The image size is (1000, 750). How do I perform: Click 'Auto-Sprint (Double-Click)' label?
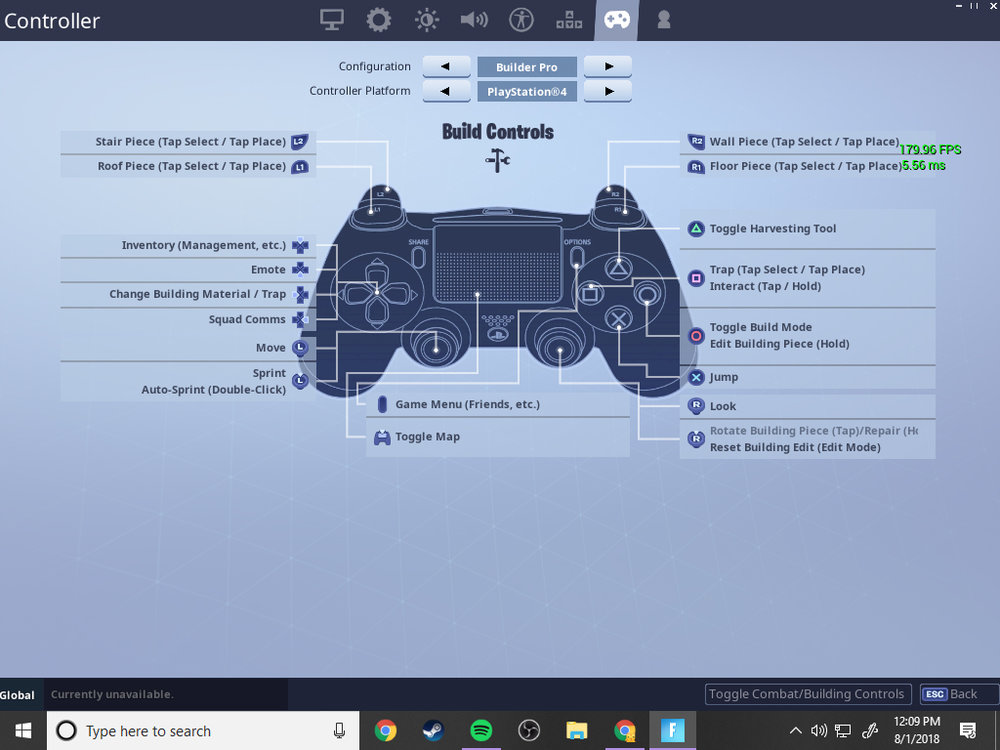[x=214, y=390]
